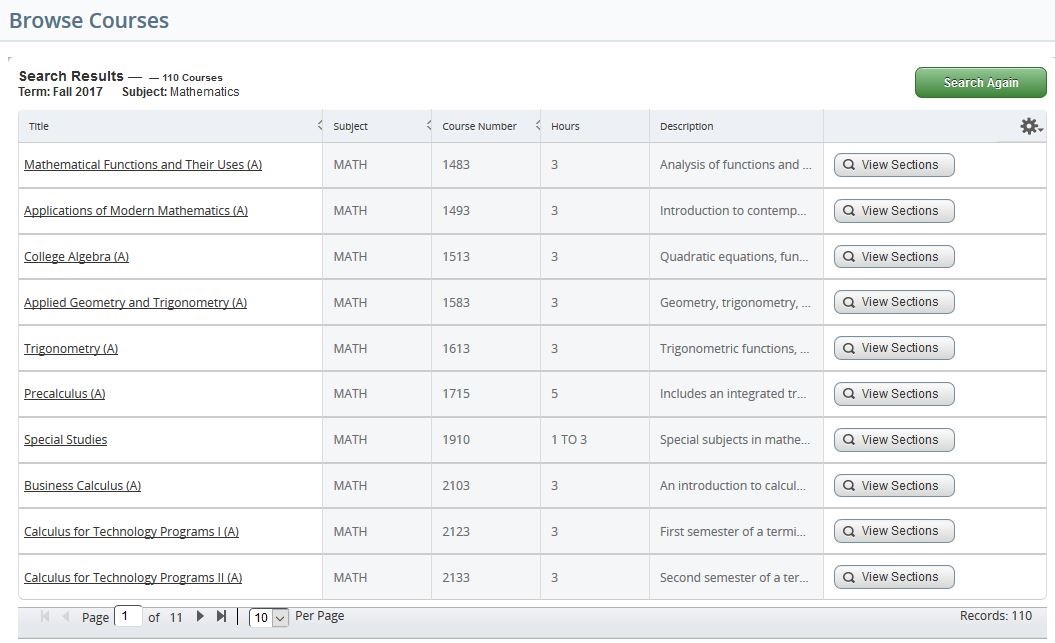Viewport: 1055px width, 643px height.
Task: Click the Search Again button
Action: tap(979, 82)
